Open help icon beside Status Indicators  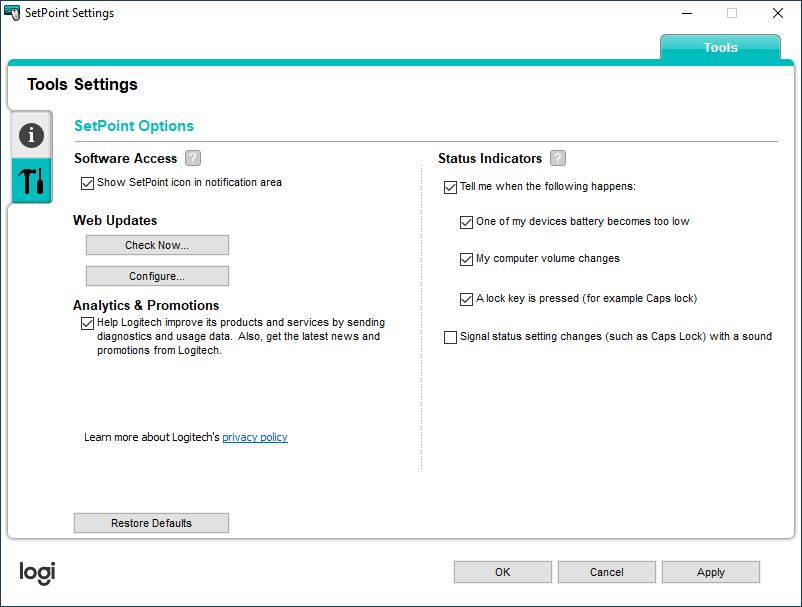point(558,158)
